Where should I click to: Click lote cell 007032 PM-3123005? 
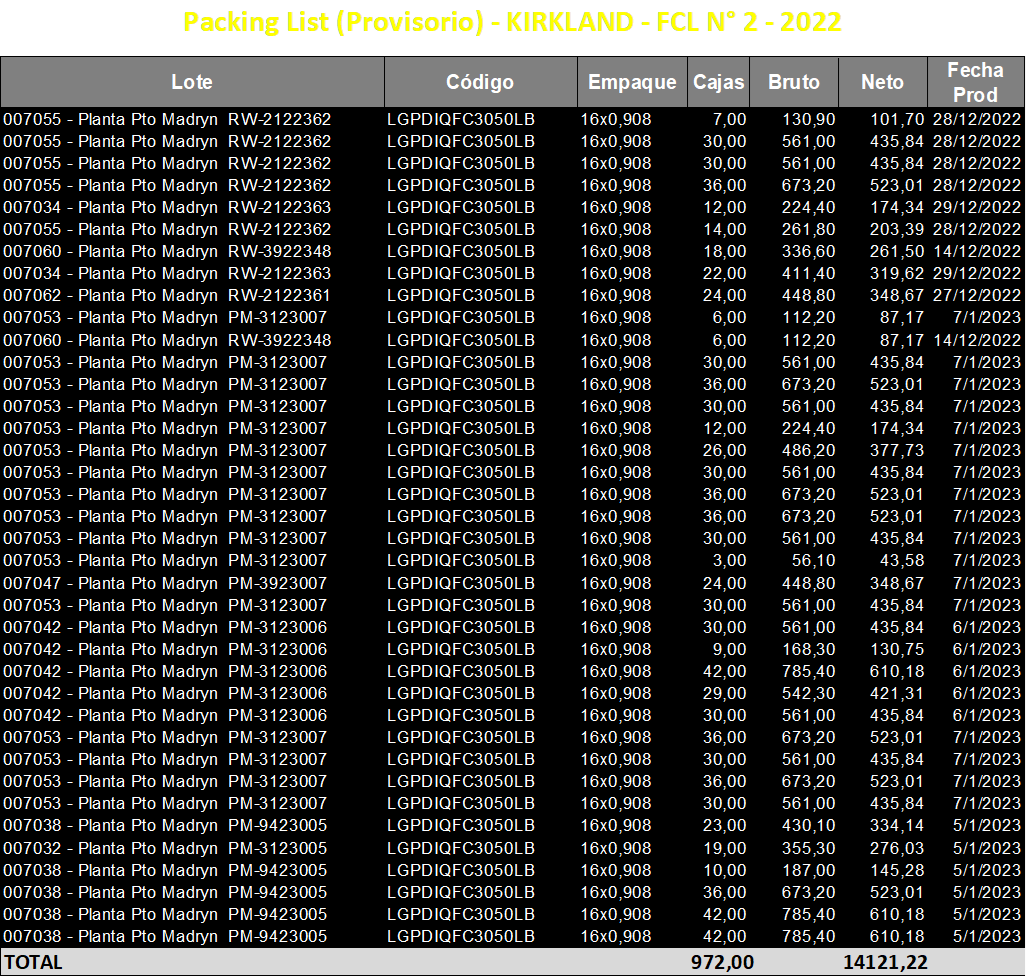tap(165, 848)
